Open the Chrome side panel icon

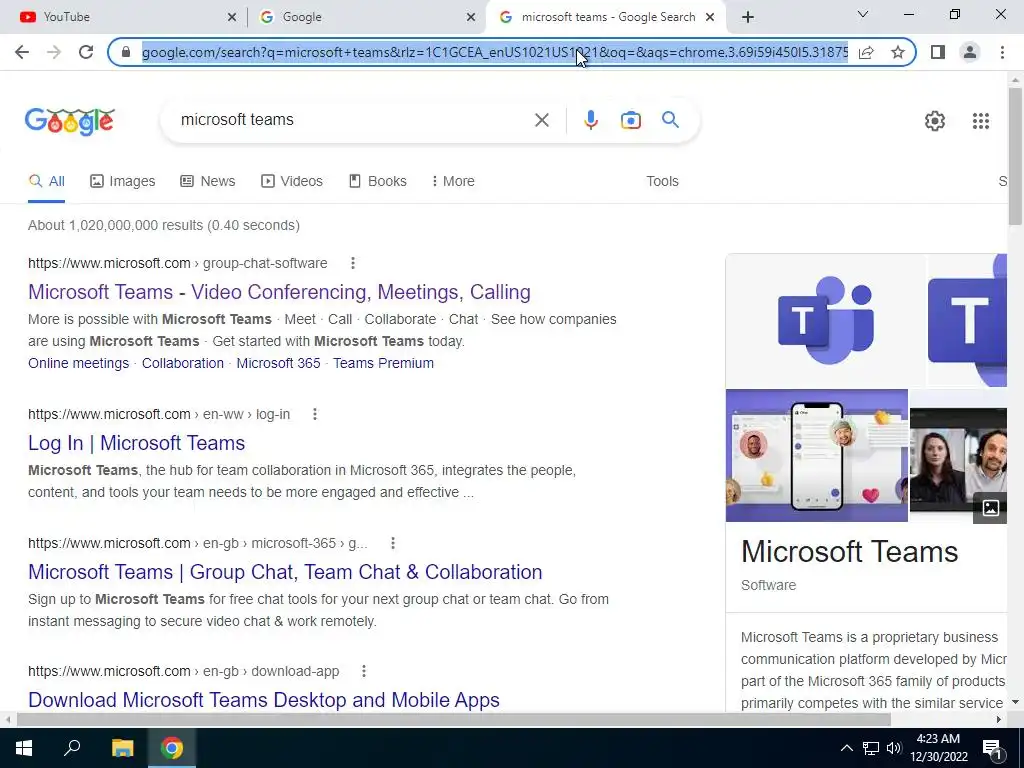(x=938, y=52)
